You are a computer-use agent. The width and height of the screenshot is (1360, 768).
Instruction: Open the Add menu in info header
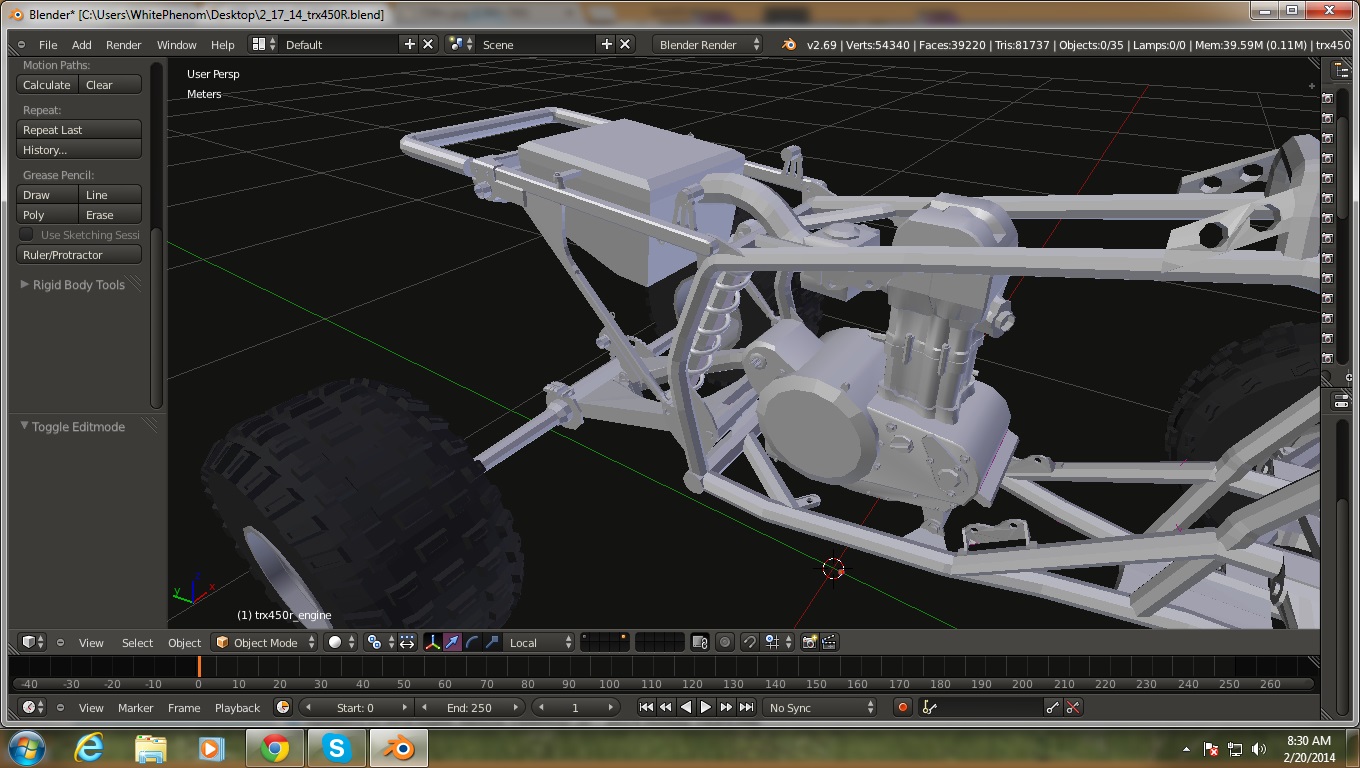pos(82,45)
